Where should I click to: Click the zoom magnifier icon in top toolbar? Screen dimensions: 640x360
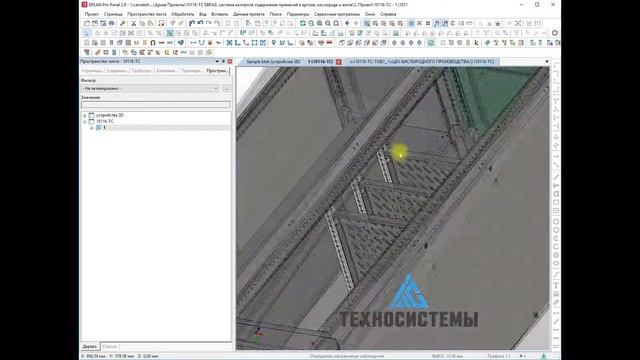320,23
